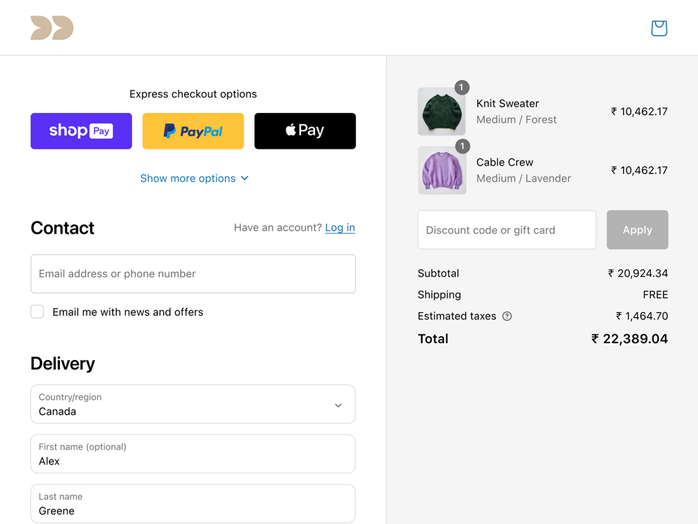Viewport: 698px width, 524px height.
Task: Enable email me with news and offers
Action: click(37, 312)
